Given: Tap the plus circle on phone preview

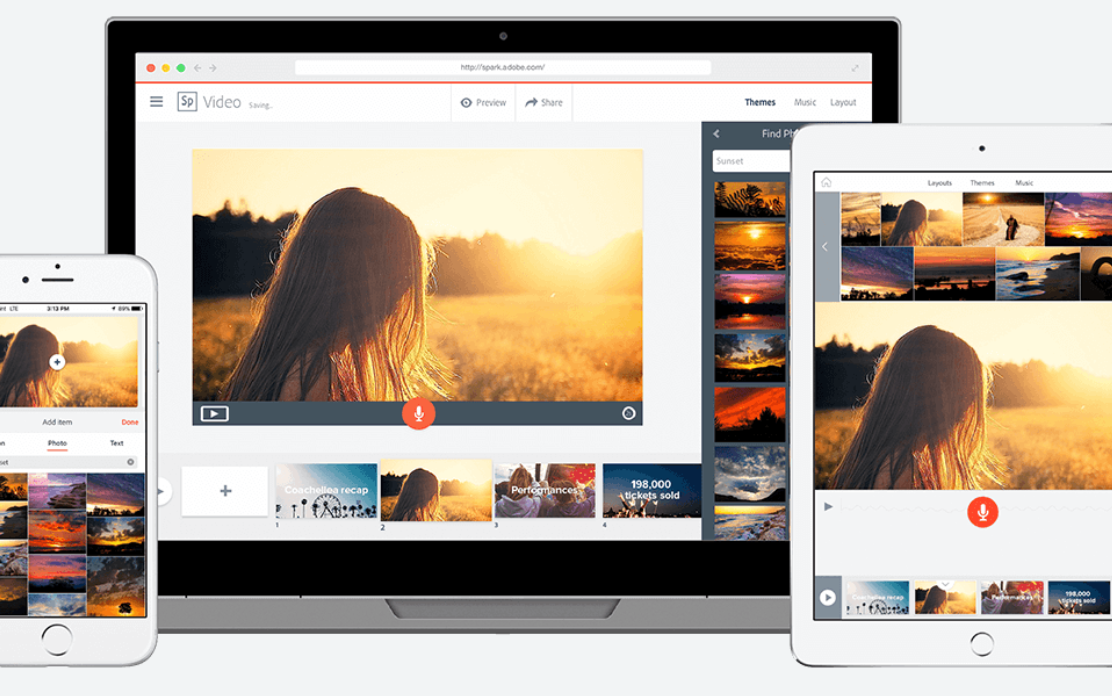Looking at the screenshot, I should tap(57, 362).
